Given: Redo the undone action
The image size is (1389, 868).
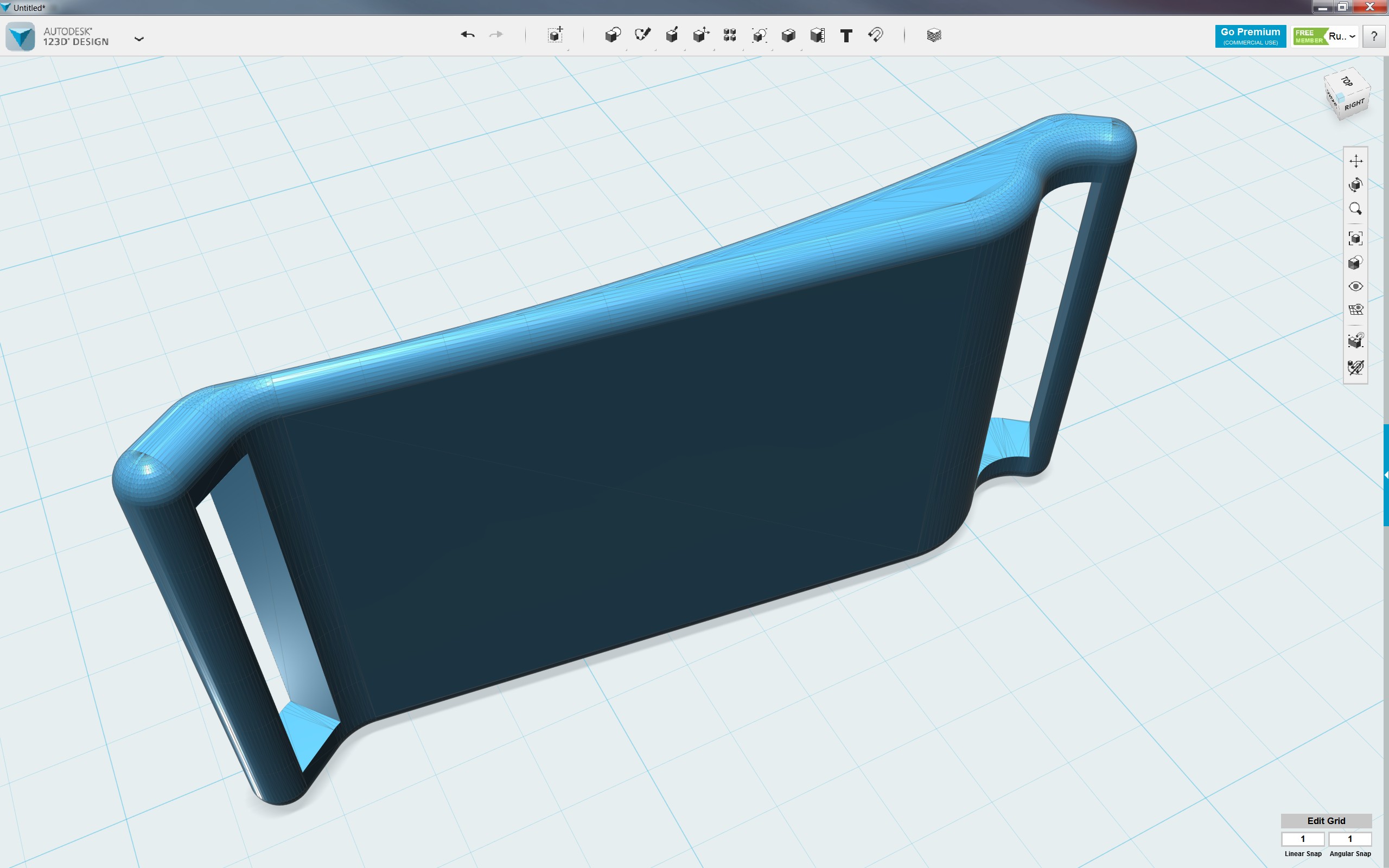Looking at the screenshot, I should click(496, 35).
